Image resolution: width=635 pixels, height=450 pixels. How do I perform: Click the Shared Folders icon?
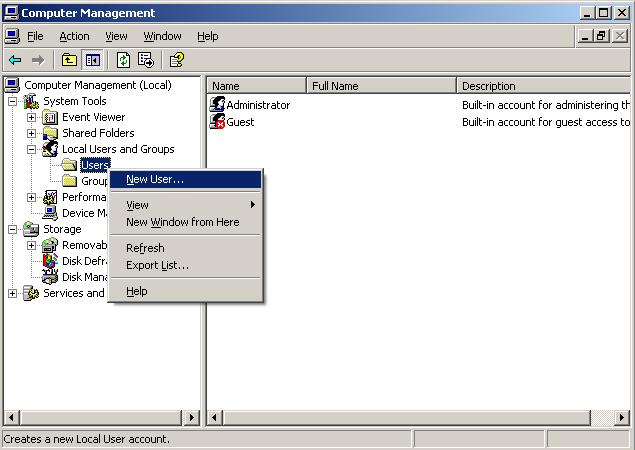pos(50,133)
